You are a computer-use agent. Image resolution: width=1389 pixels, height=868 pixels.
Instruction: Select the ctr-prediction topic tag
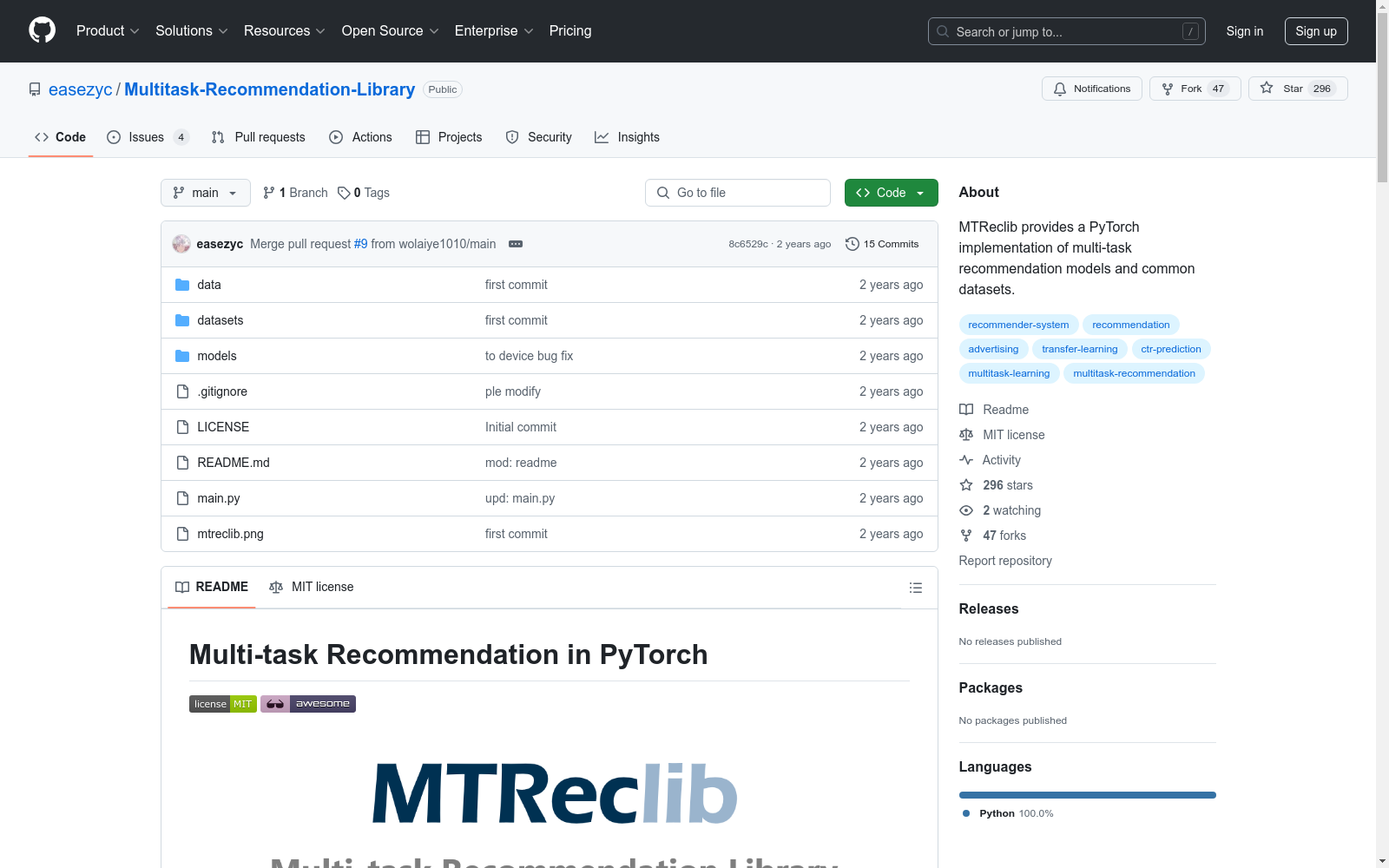pos(1171,349)
